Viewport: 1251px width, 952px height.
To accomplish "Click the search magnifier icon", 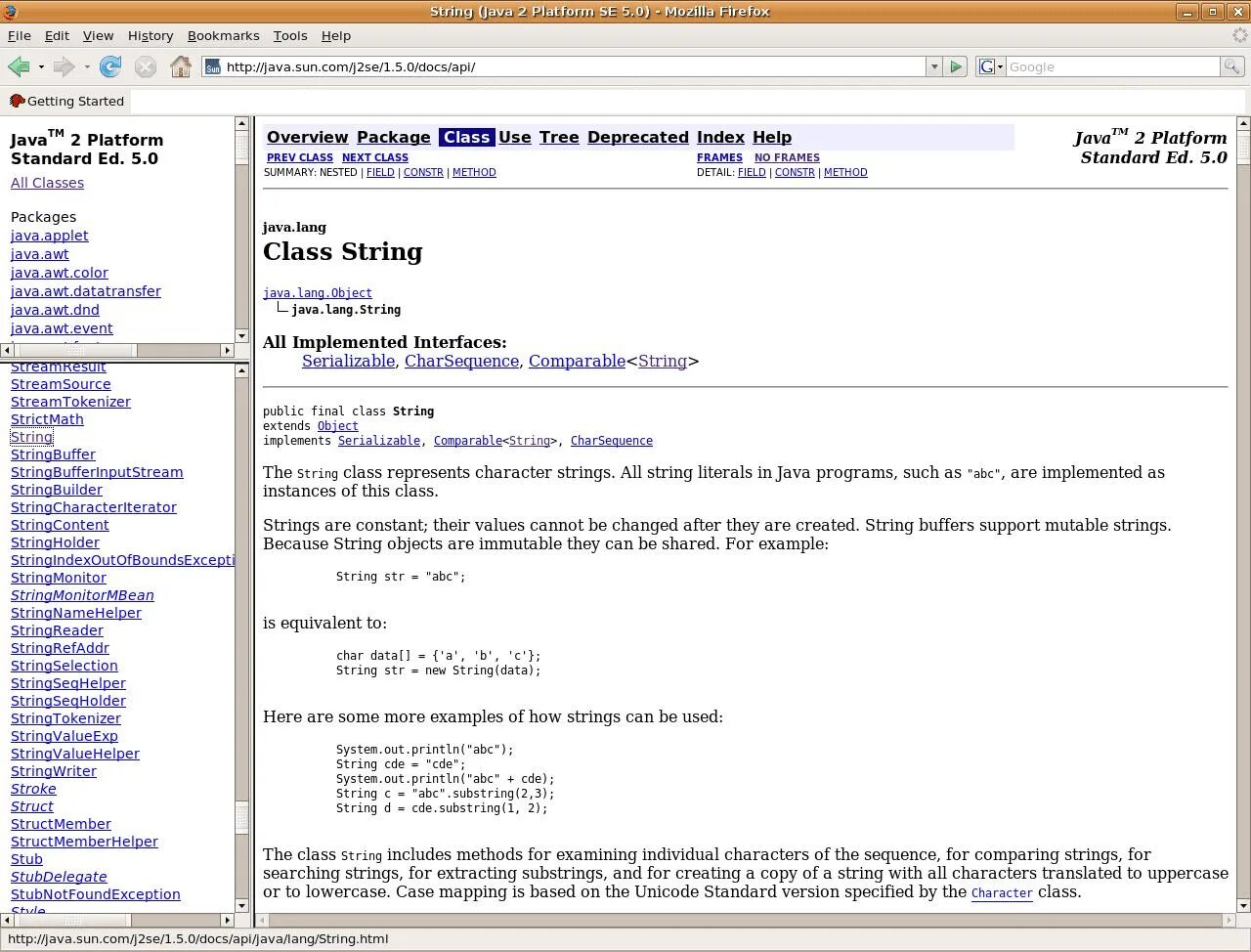I will click(x=1231, y=66).
